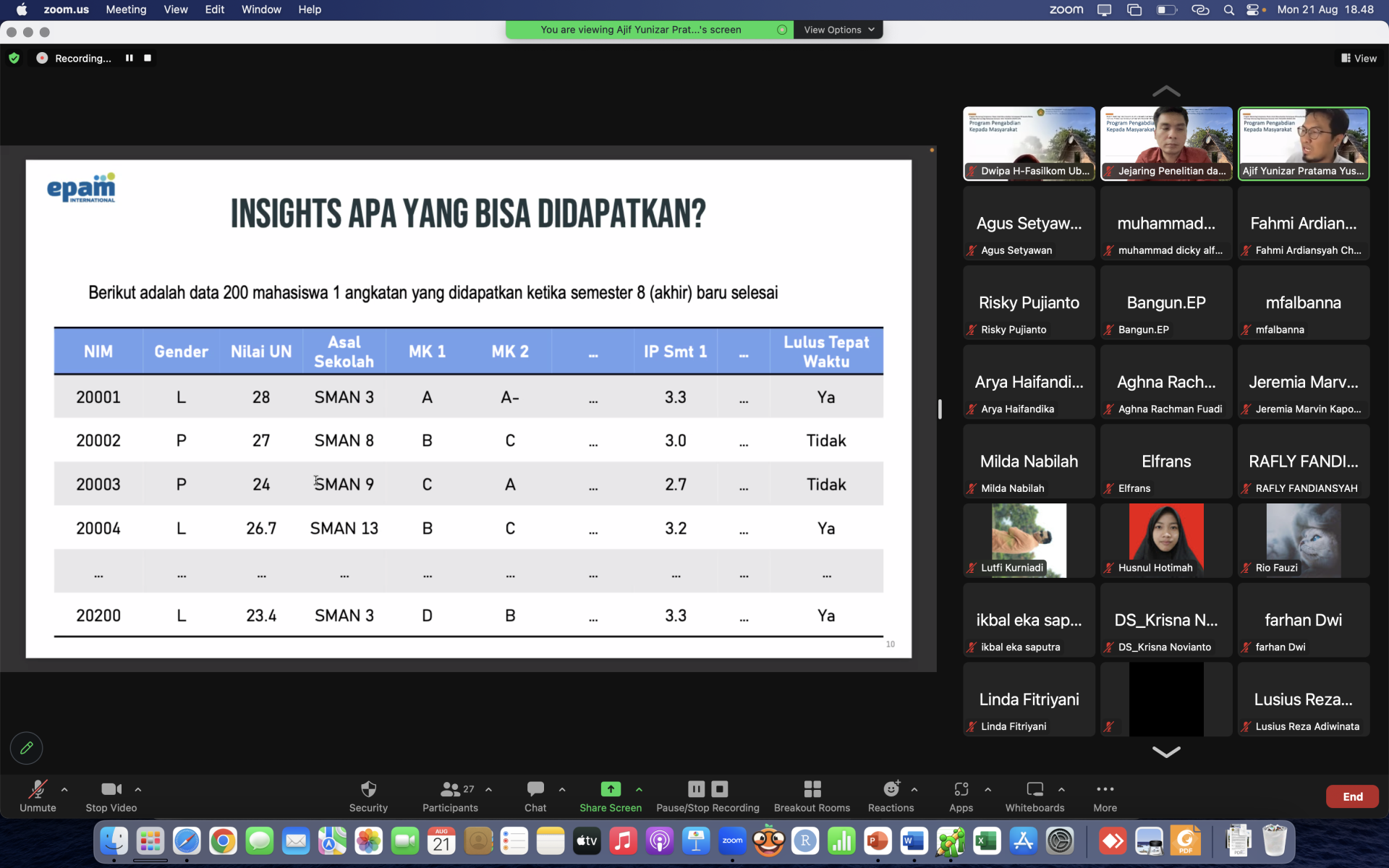Open the Apps panel

(x=961, y=796)
